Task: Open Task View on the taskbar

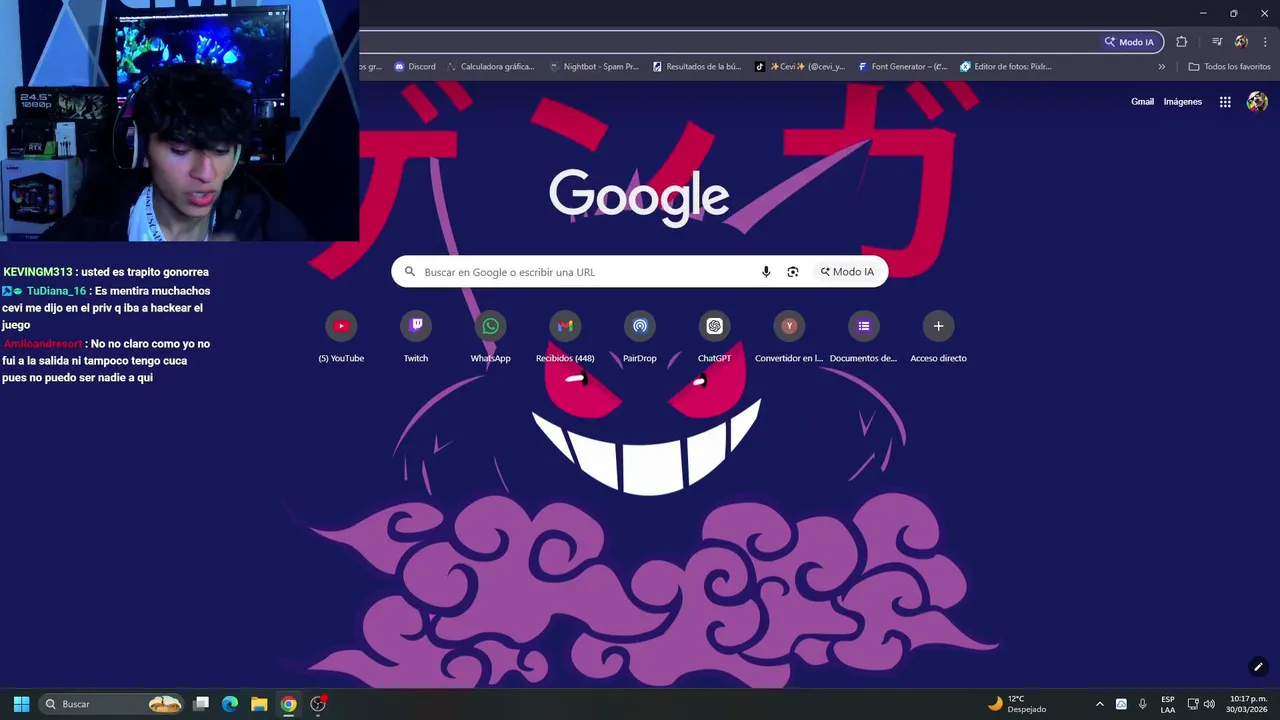Action: pos(201,704)
